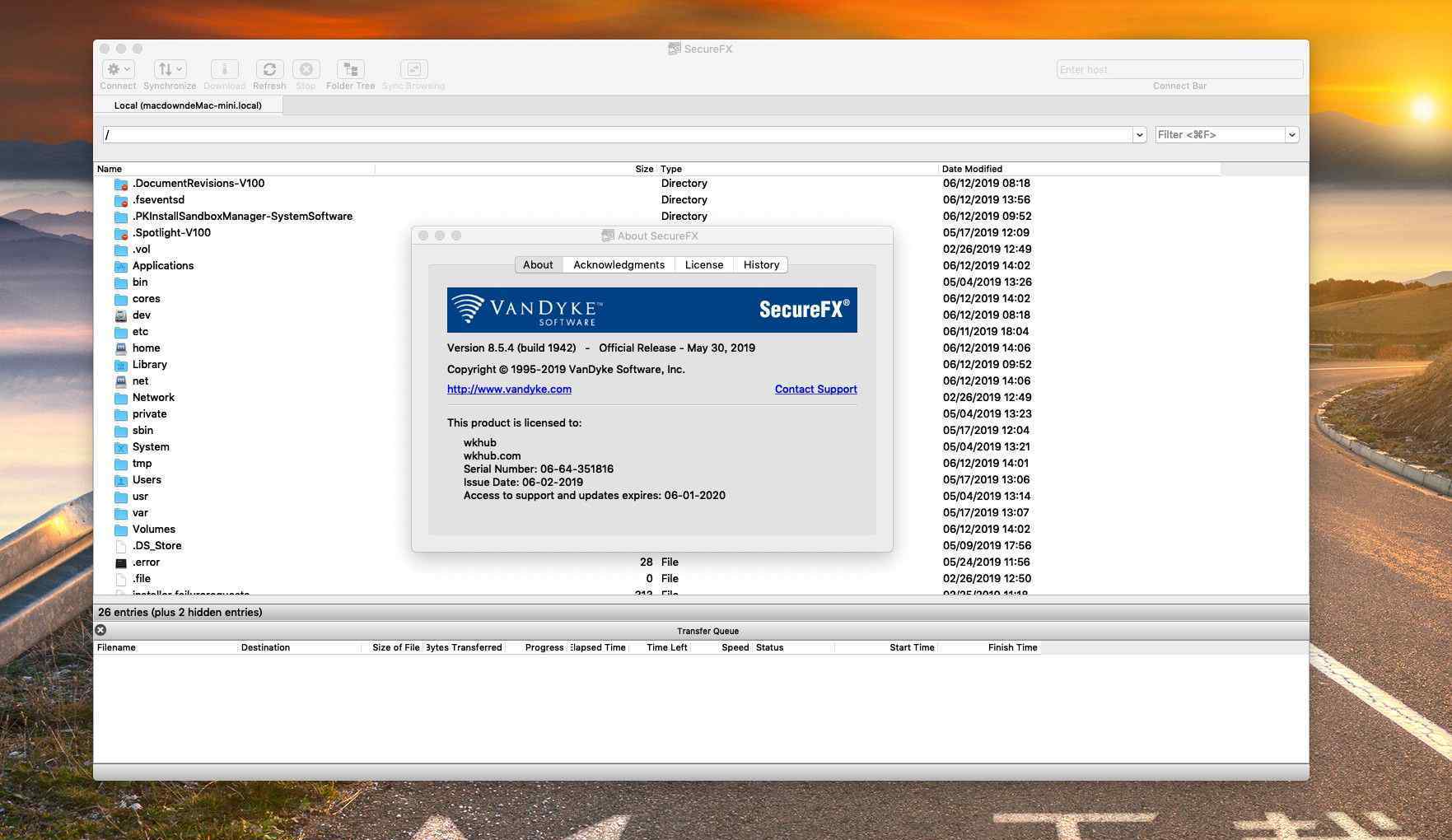This screenshot has height=840, width=1452.
Task: Sort file list by Name column
Action: pyautogui.click(x=235, y=169)
